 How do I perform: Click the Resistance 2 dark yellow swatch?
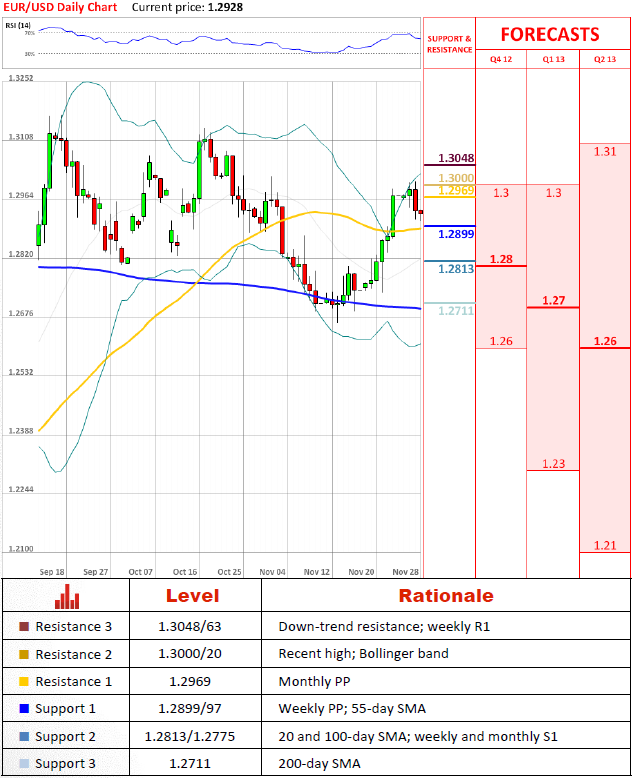[24, 654]
